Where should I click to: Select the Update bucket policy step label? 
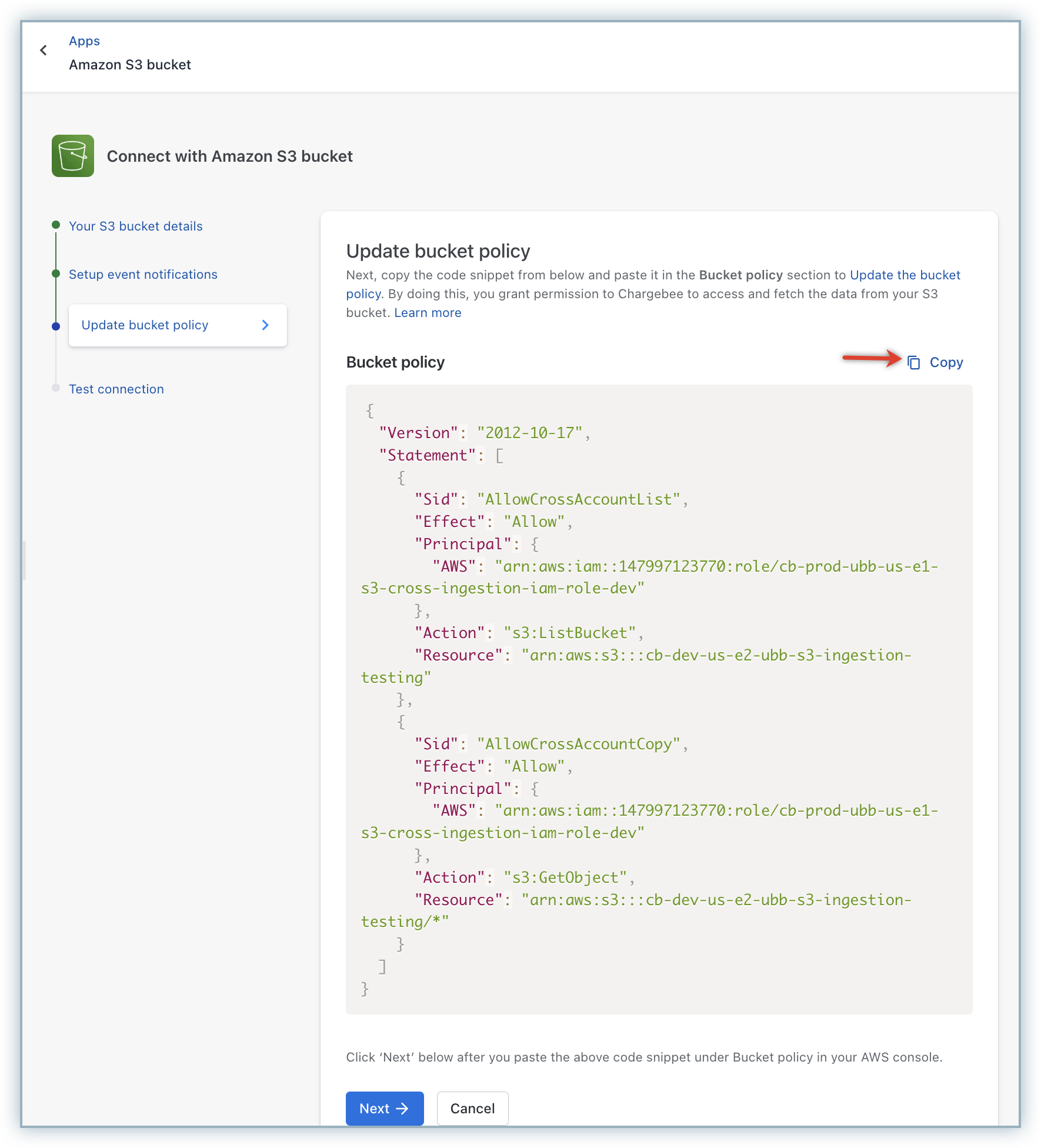[145, 325]
